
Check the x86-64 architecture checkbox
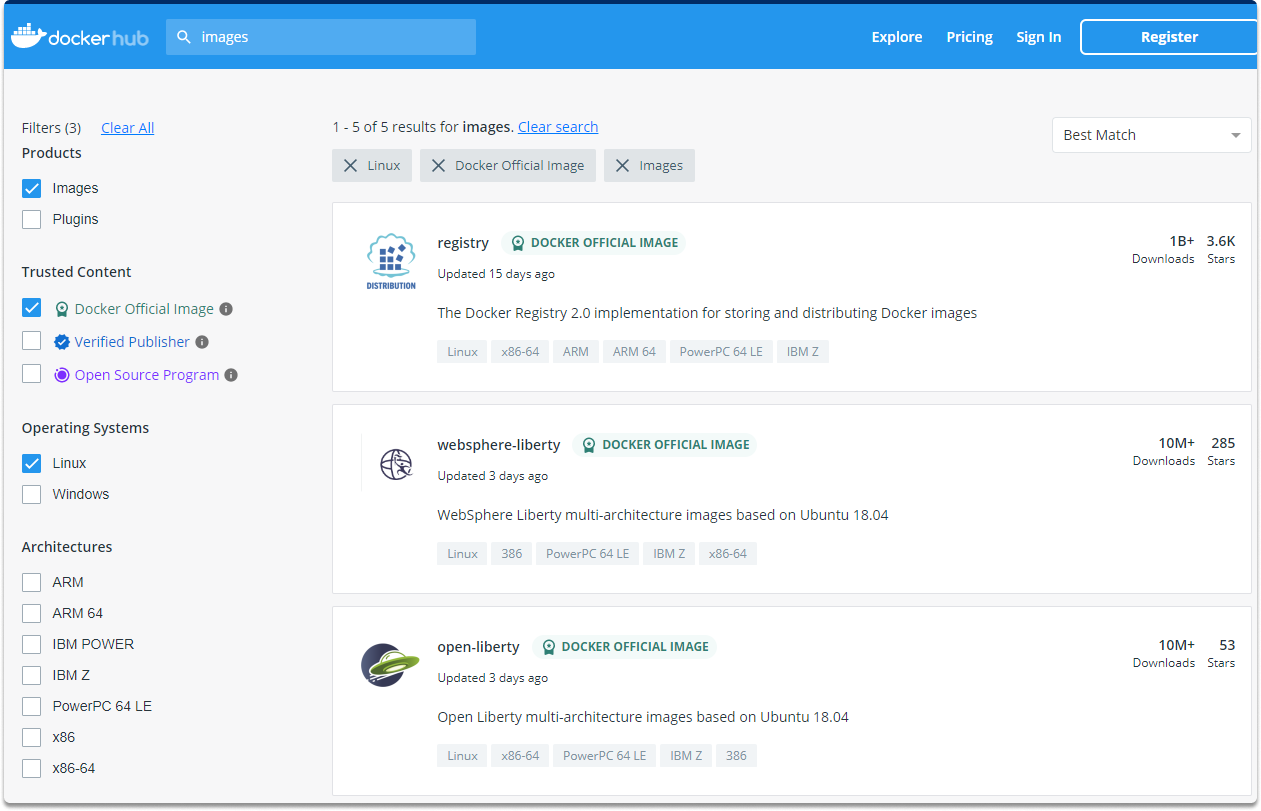tap(32, 768)
